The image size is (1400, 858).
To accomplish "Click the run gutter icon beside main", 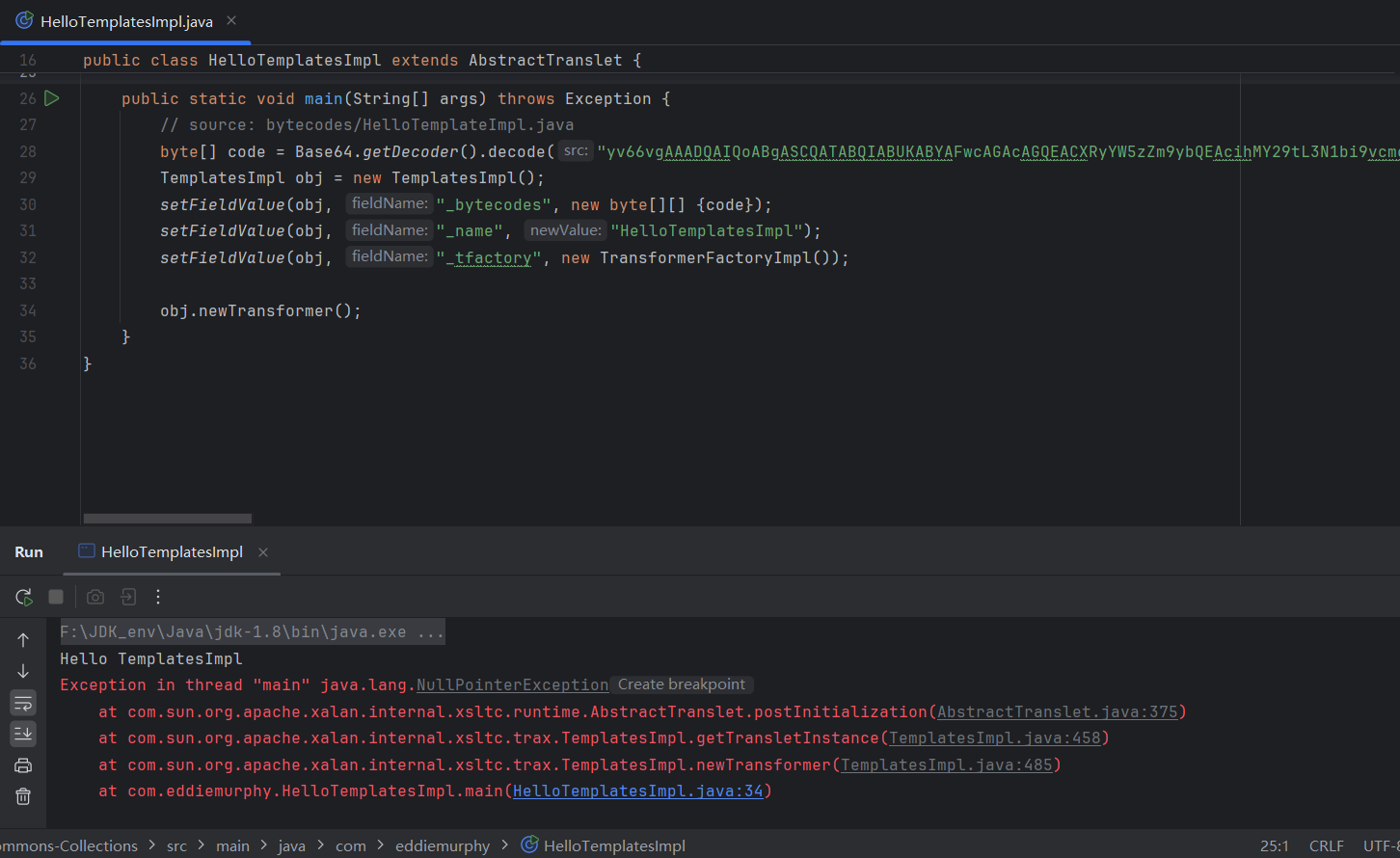I will pyautogui.click(x=52, y=98).
